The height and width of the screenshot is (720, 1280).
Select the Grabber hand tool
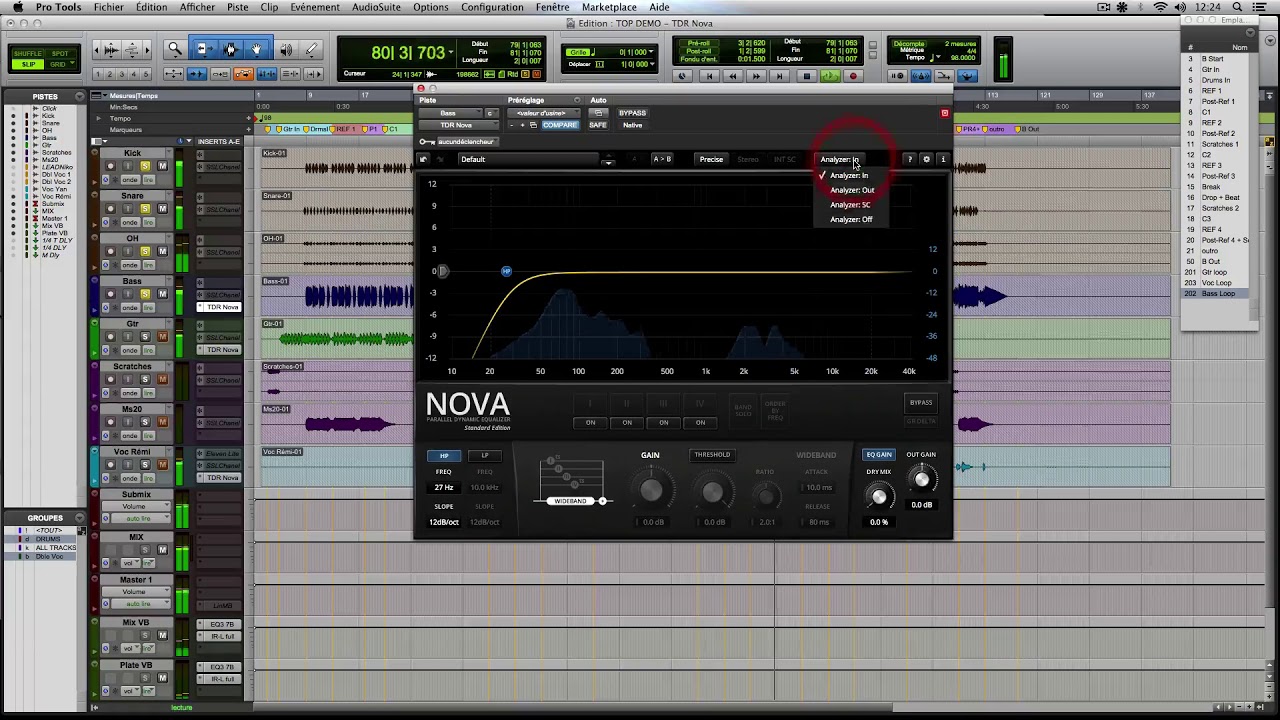257,49
